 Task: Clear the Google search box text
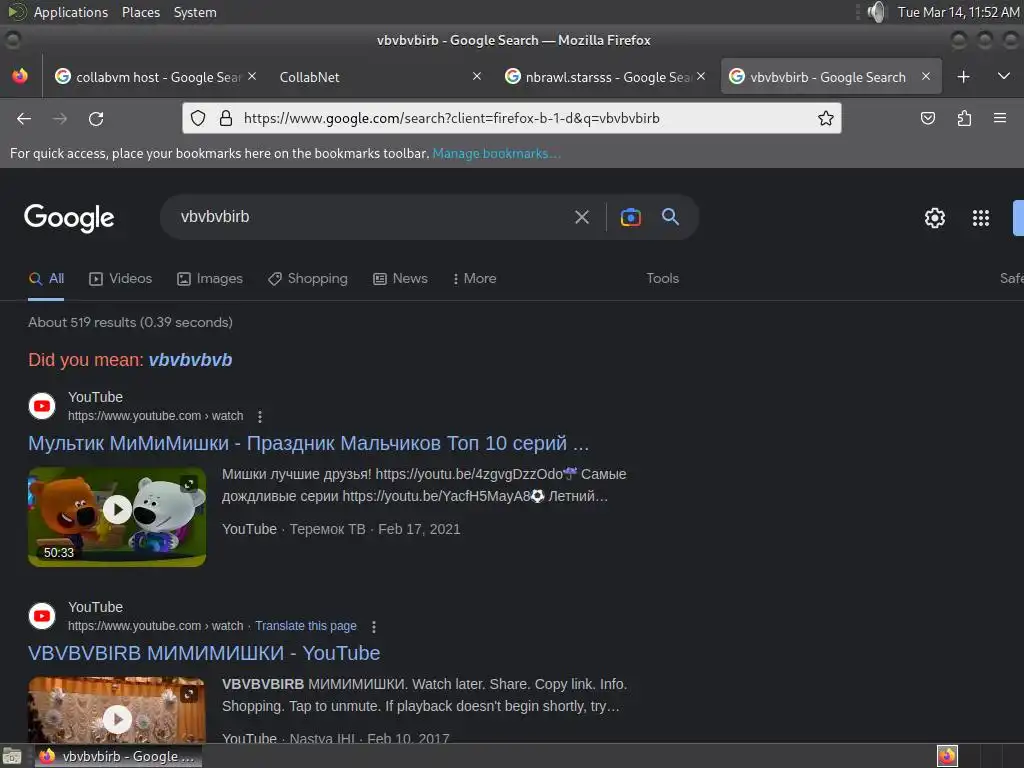[581, 217]
